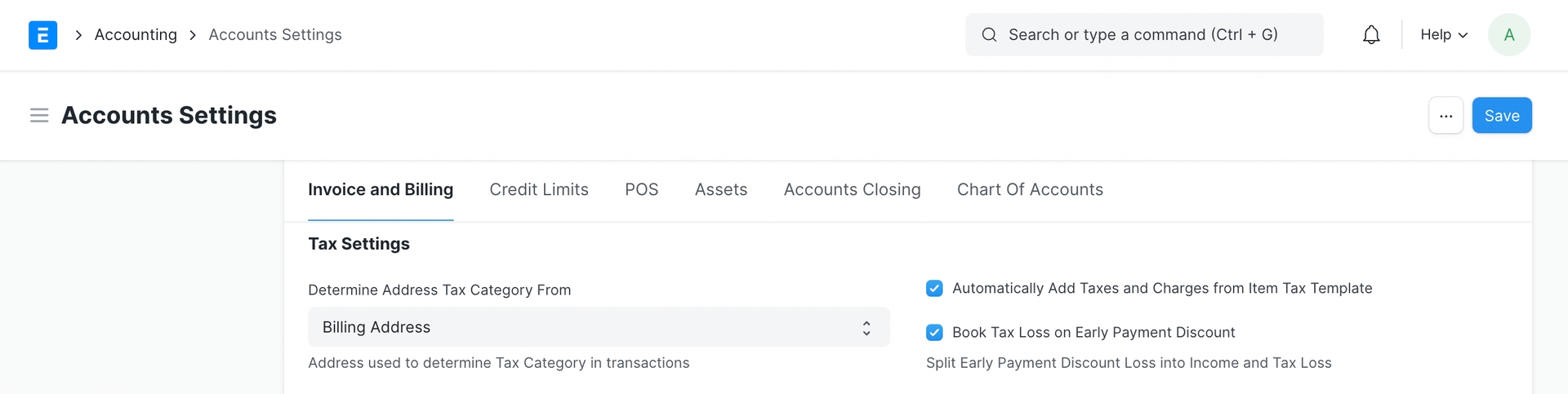The height and width of the screenshot is (394, 1568).
Task: Expand the Help dropdown menu
Action: 1443,35
